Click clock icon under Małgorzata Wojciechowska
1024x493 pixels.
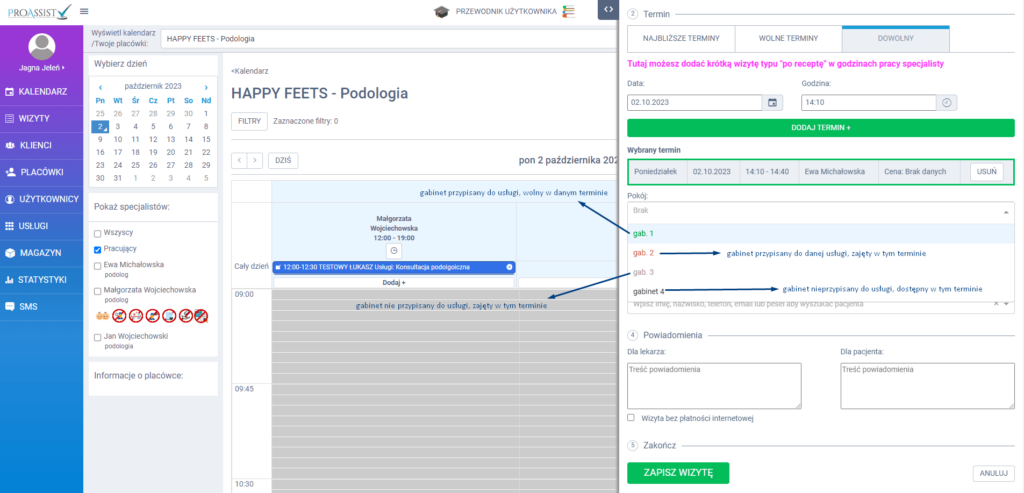[394, 249]
